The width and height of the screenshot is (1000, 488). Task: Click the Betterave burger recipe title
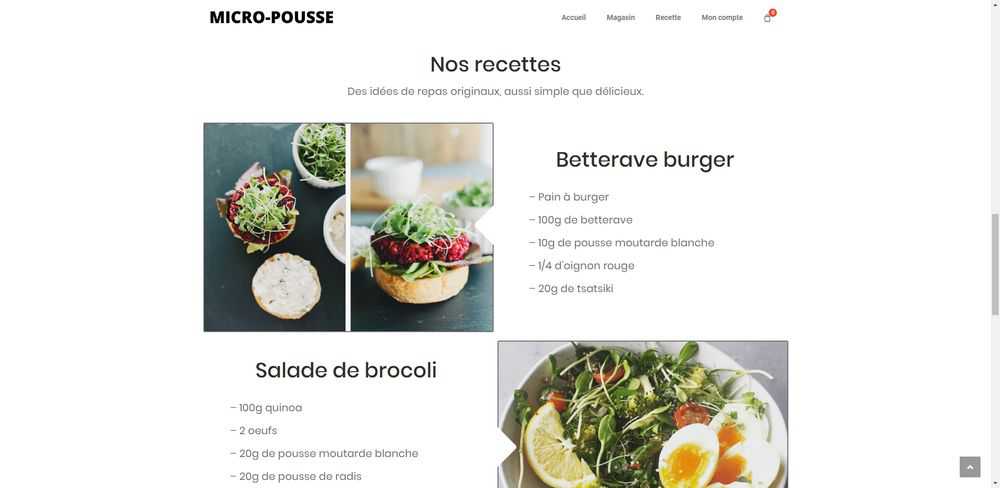[x=645, y=159]
